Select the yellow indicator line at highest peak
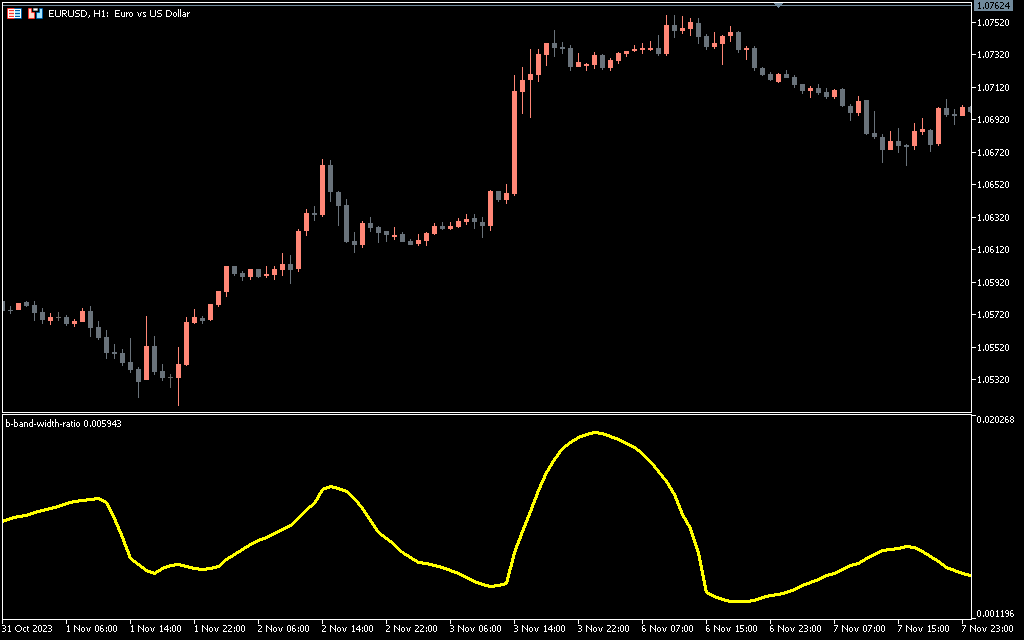Viewport: 1024px width, 640px height. click(x=596, y=432)
